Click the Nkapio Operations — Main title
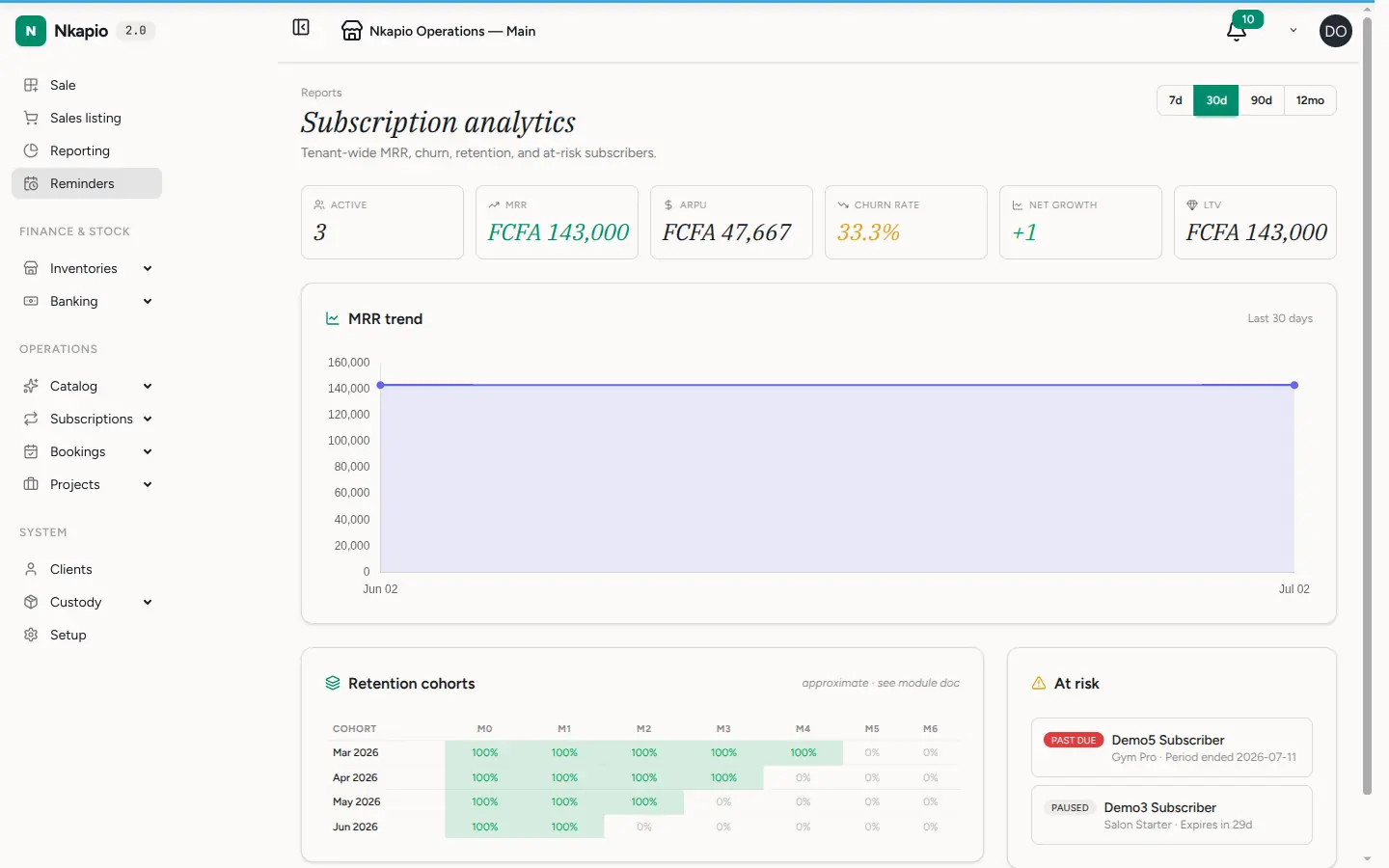Image resolution: width=1389 pixels, height=868 pixels. click(452, 31)
